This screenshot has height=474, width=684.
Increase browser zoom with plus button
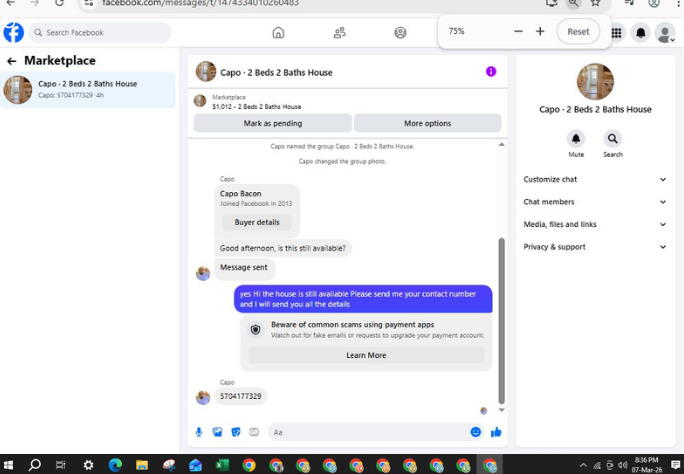tap(540, 31)
